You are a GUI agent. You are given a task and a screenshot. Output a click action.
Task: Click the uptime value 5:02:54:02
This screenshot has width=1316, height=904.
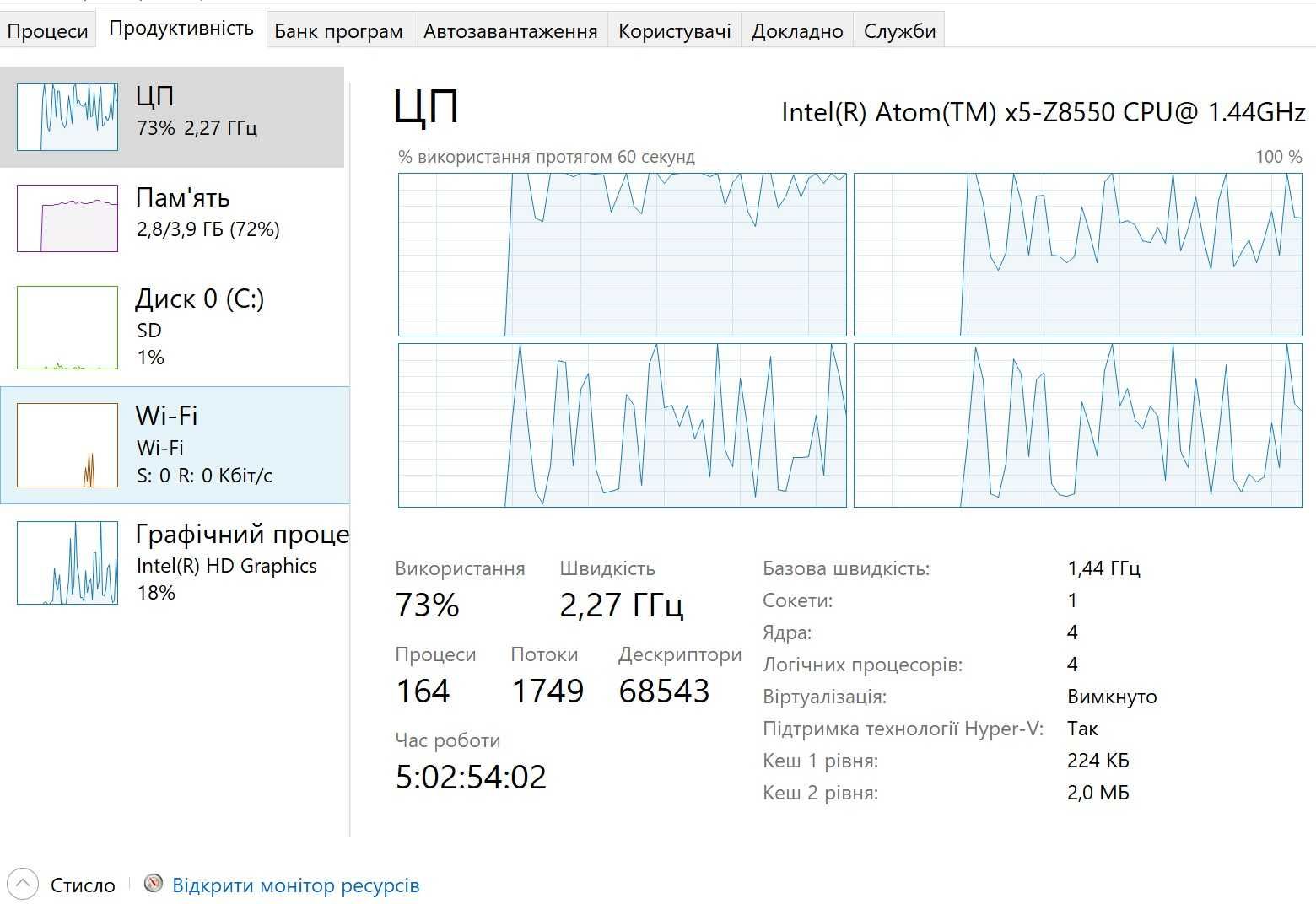471,777
